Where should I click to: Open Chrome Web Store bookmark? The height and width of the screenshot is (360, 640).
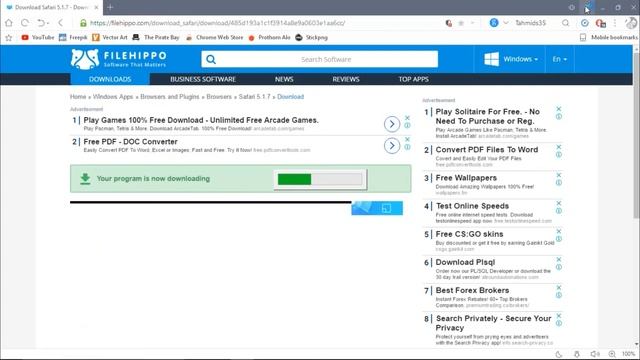[x=214, y=38]
